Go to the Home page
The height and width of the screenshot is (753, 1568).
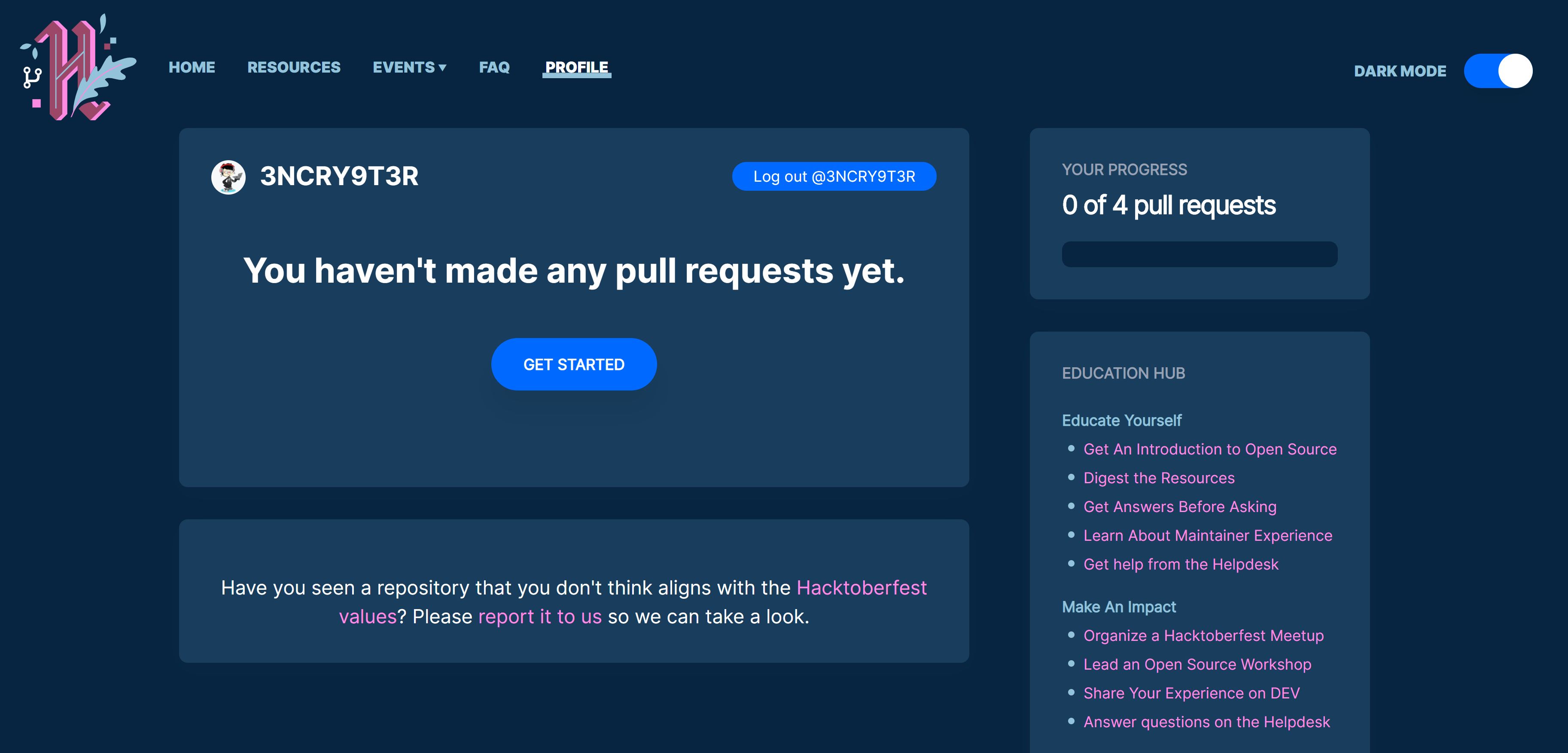click(192, 67)
